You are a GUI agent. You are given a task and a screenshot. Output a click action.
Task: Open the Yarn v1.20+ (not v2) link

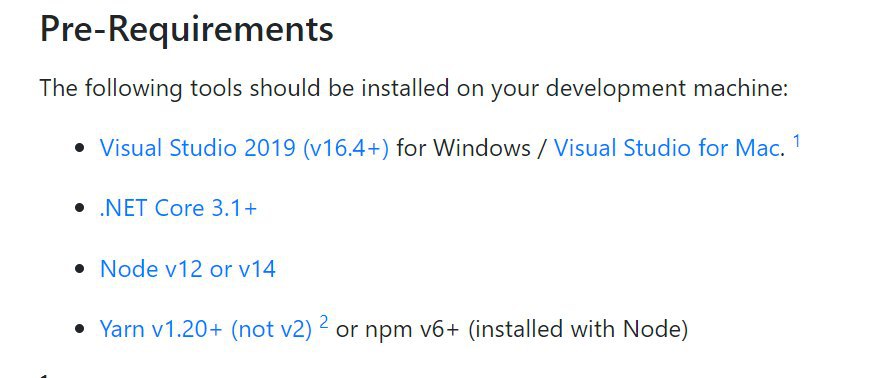[x=206, y=329]
